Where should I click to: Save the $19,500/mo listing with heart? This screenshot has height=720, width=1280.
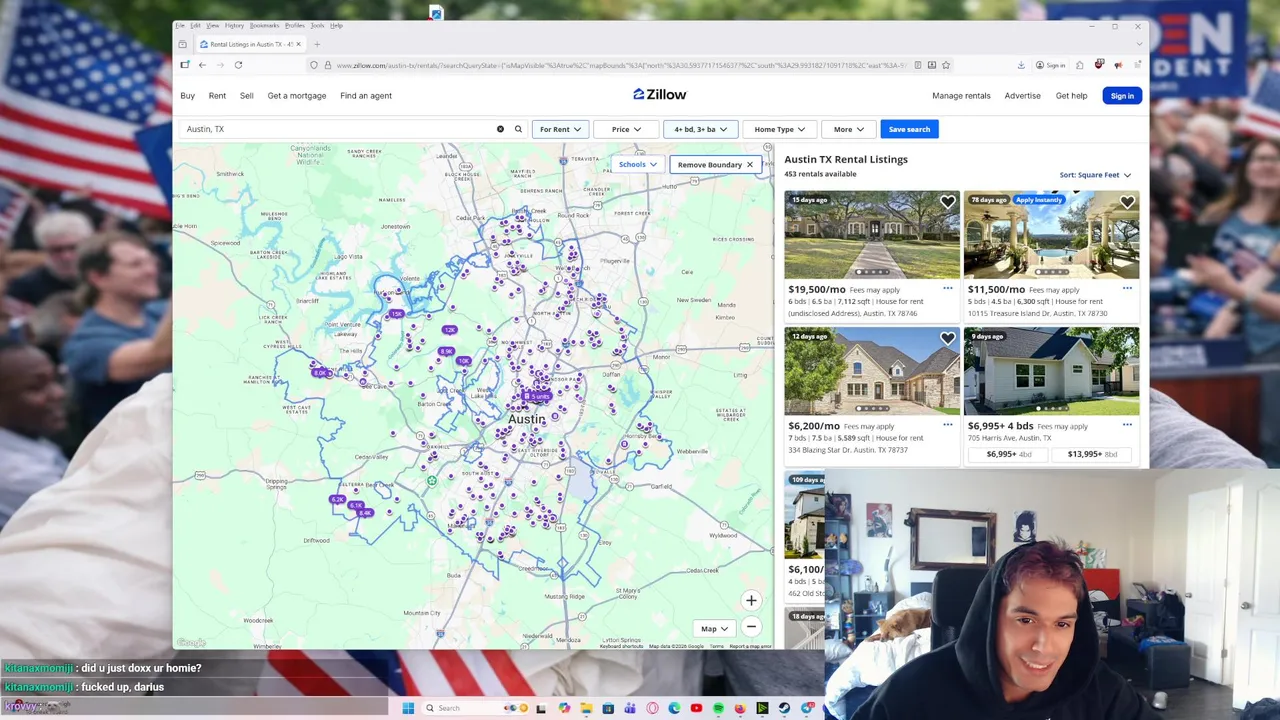(947, 202)
